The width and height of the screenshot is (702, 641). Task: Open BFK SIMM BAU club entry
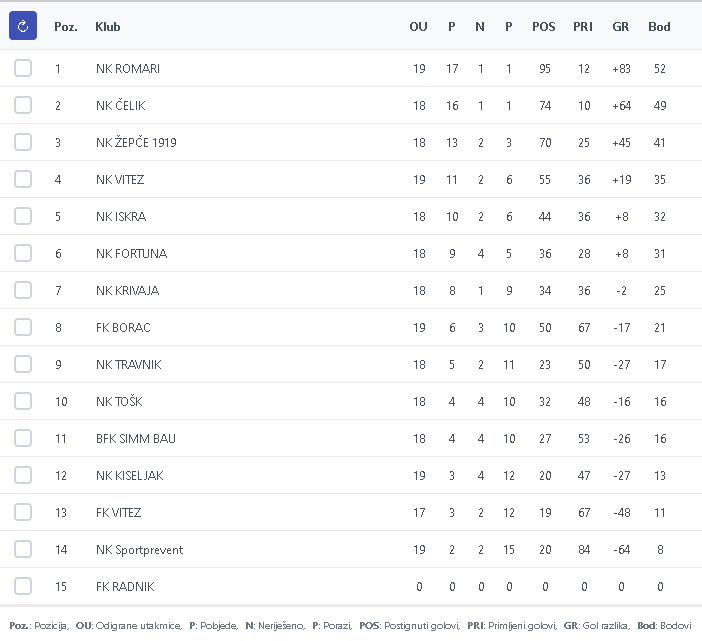pyautogui.click(x=135, y=438)
